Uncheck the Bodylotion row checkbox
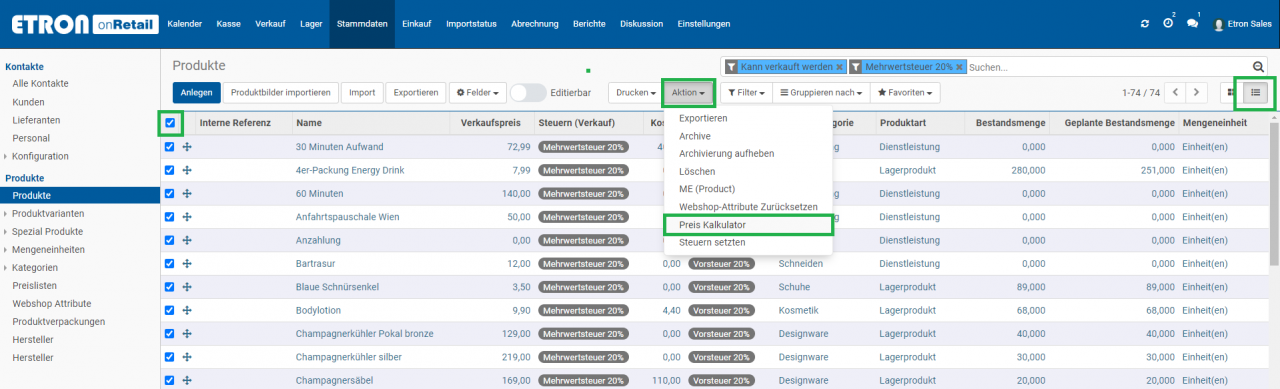The width and height of the screenshot is (1280, 389). tap(169, 310)
